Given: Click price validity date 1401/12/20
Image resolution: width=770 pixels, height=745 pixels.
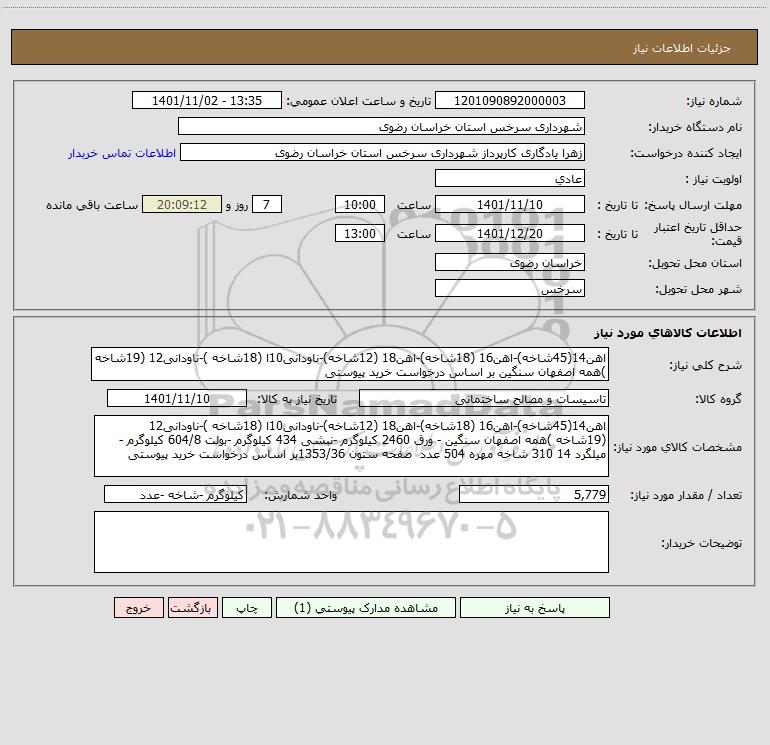Looking at the screenshot, I should [x=510, y=233].
